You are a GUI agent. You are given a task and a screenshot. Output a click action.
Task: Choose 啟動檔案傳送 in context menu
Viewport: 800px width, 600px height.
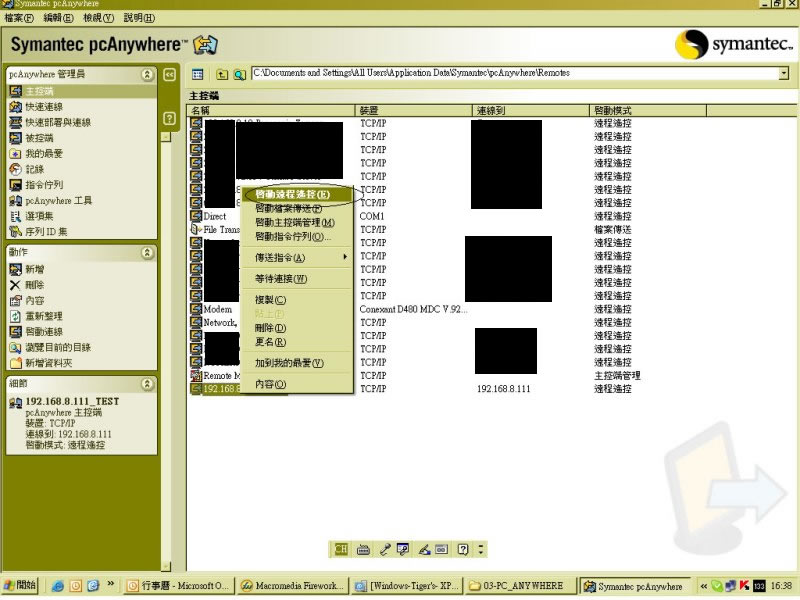tap(296, 208)
